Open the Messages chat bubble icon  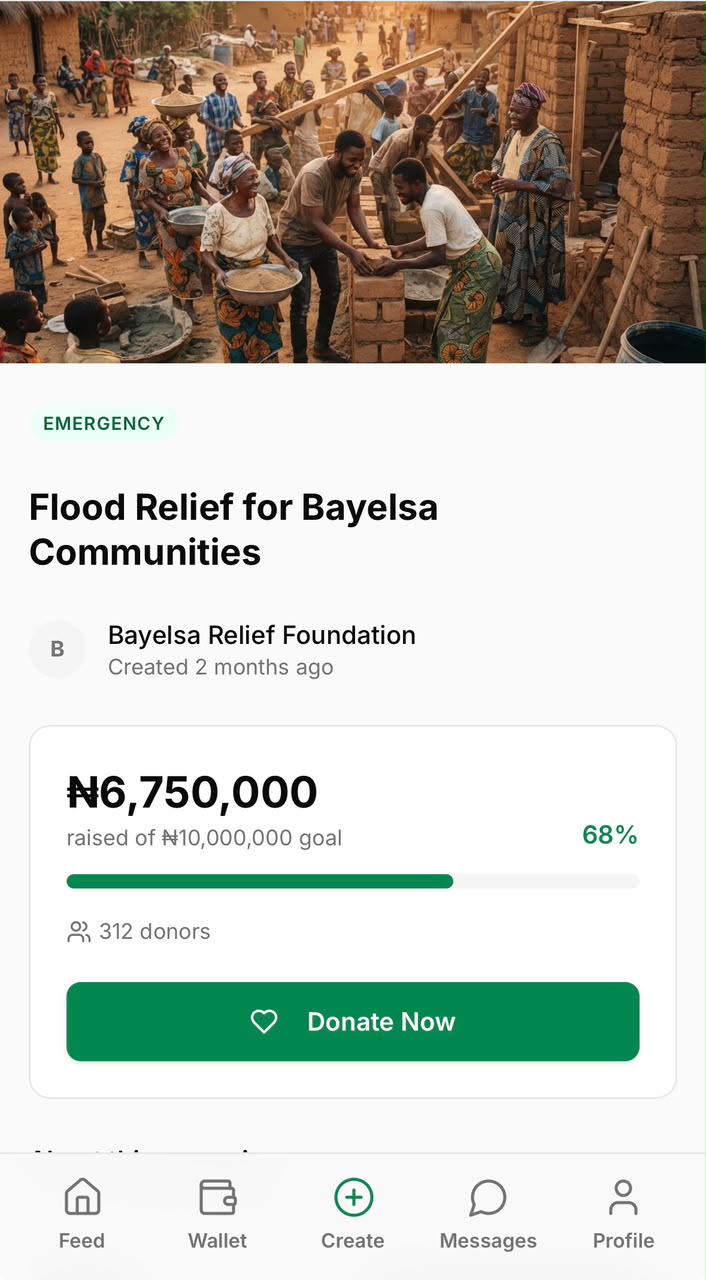(x=488, y=1197)
